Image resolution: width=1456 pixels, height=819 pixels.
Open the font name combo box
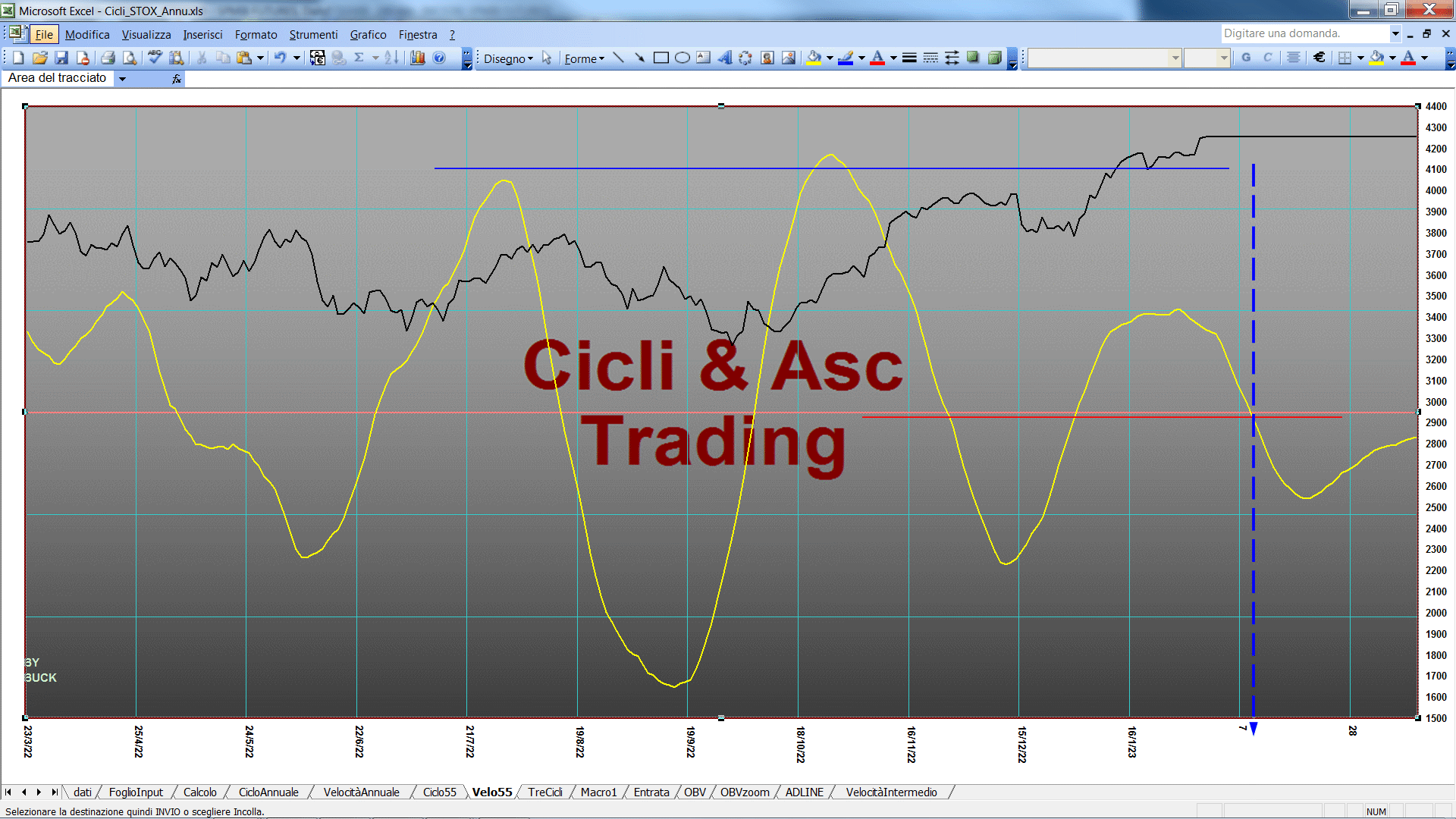tap(1105, 58)
